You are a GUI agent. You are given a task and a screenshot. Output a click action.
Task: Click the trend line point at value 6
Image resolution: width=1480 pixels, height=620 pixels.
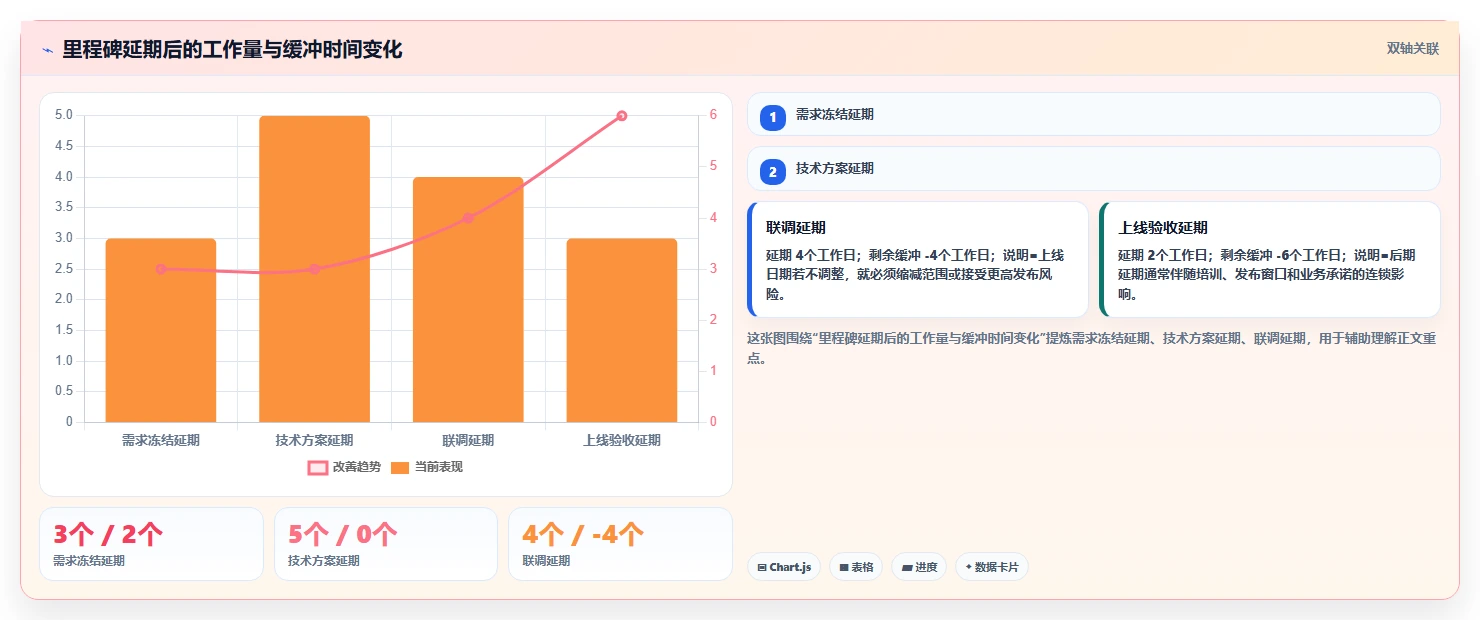pos(622,116)
